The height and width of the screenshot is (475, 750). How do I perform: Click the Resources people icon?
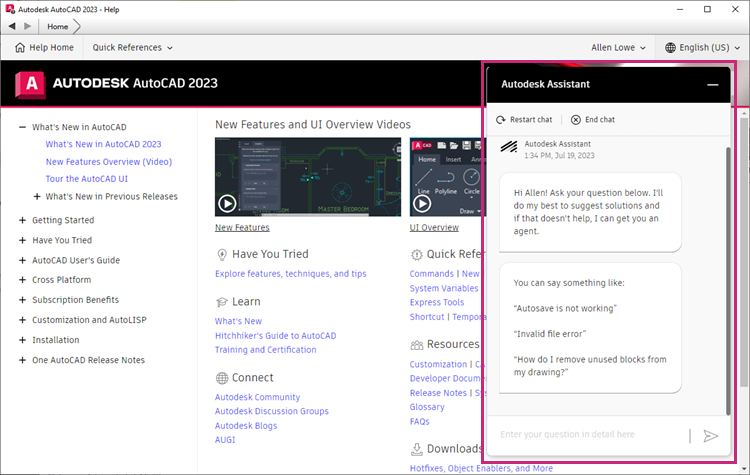point(417,345)
